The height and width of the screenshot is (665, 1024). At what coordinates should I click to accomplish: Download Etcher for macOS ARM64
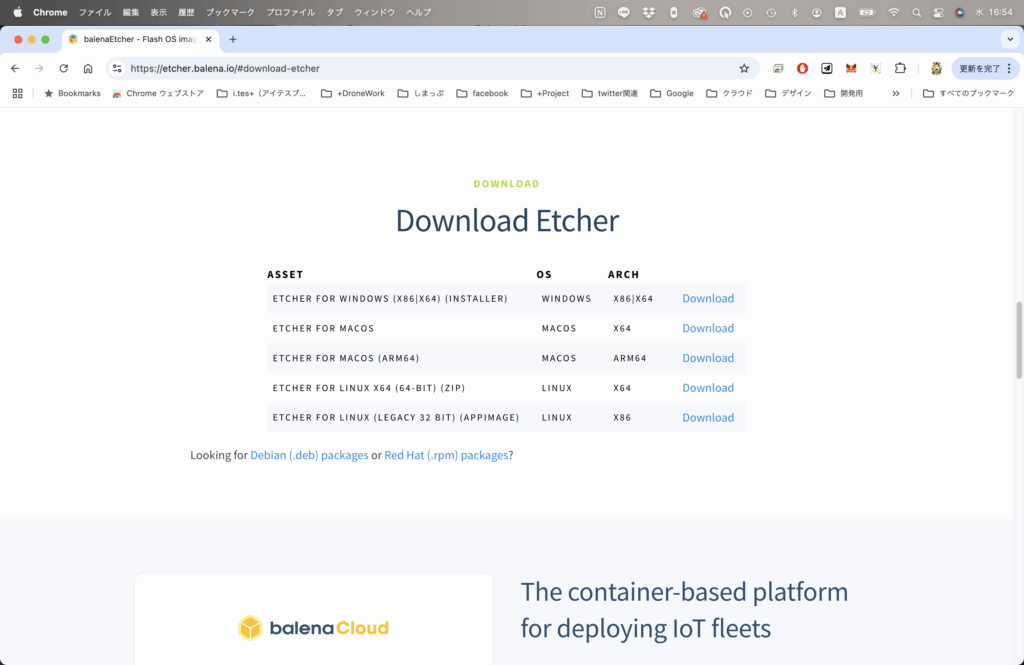[708, 358]
